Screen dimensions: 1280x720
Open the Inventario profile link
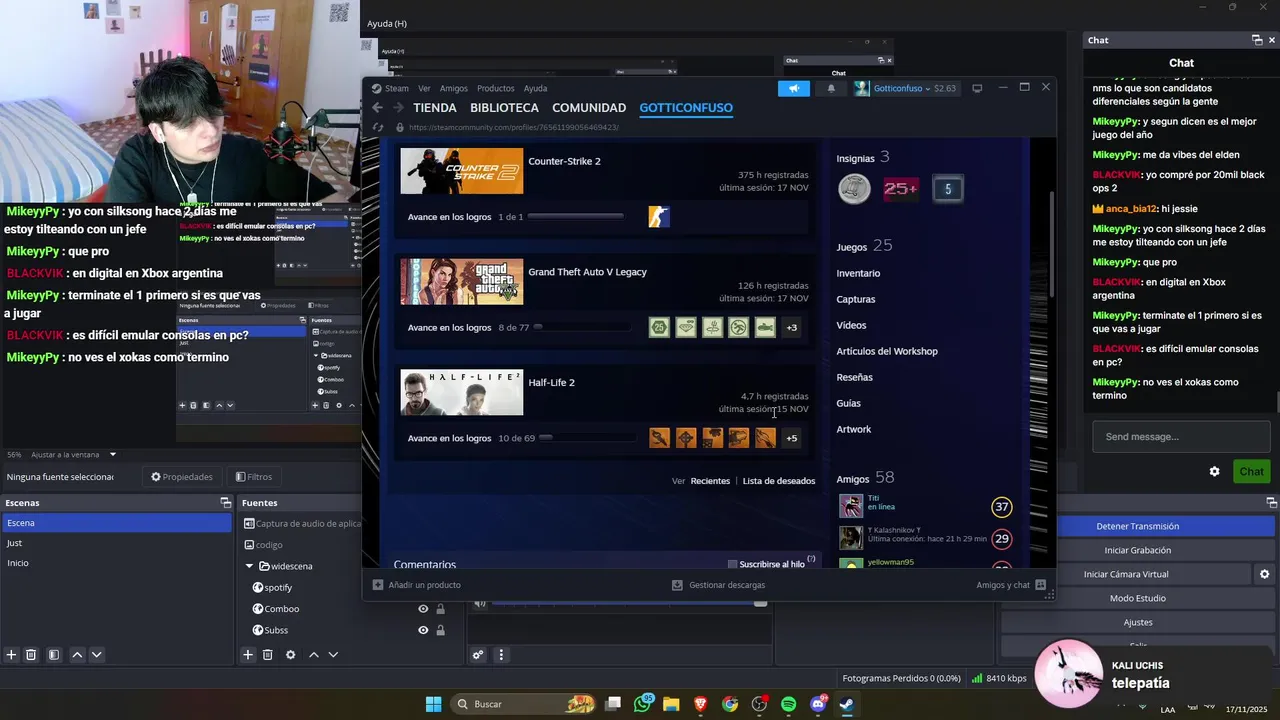858,273
